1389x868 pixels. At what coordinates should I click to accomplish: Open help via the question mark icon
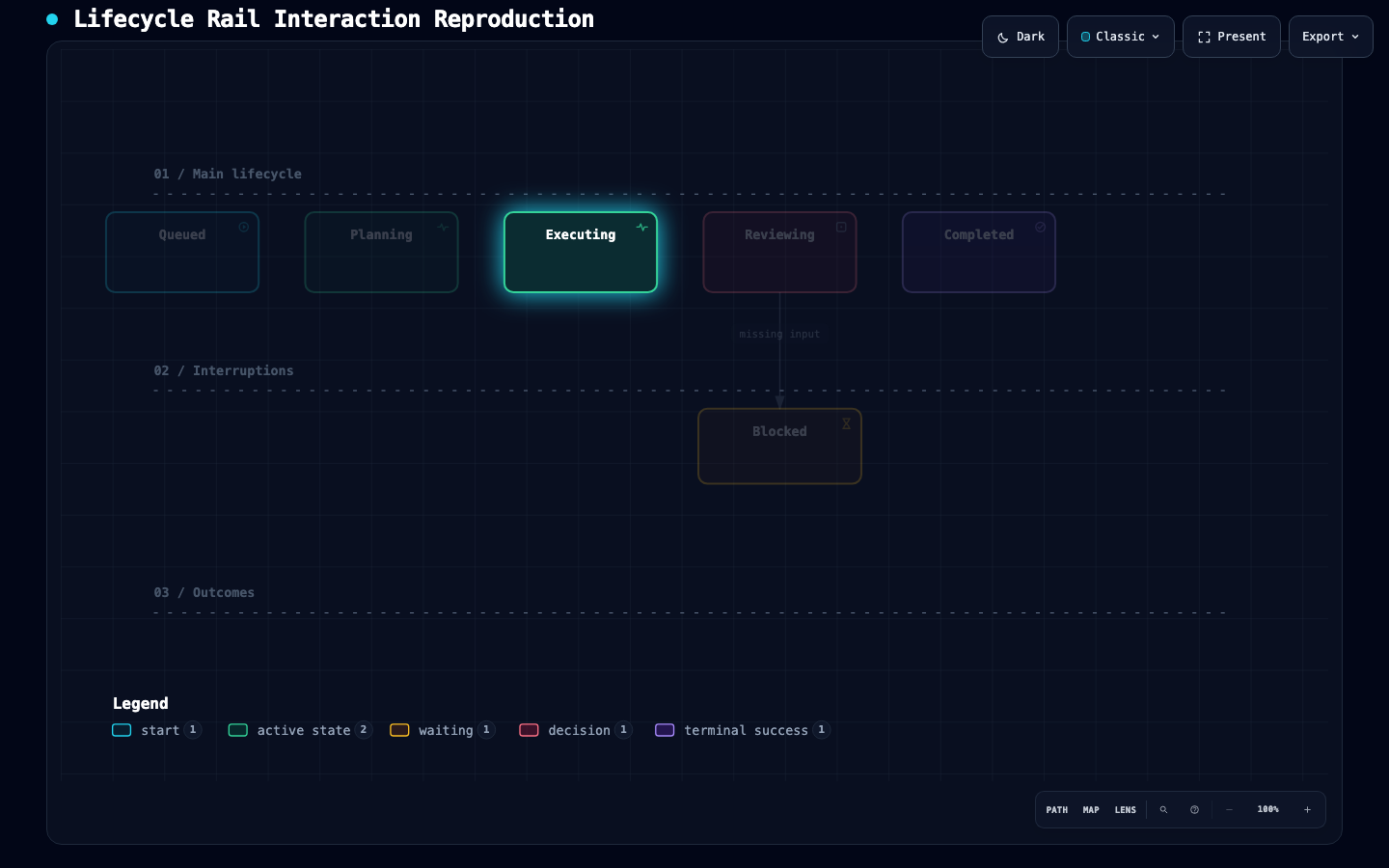(1194, 810)
